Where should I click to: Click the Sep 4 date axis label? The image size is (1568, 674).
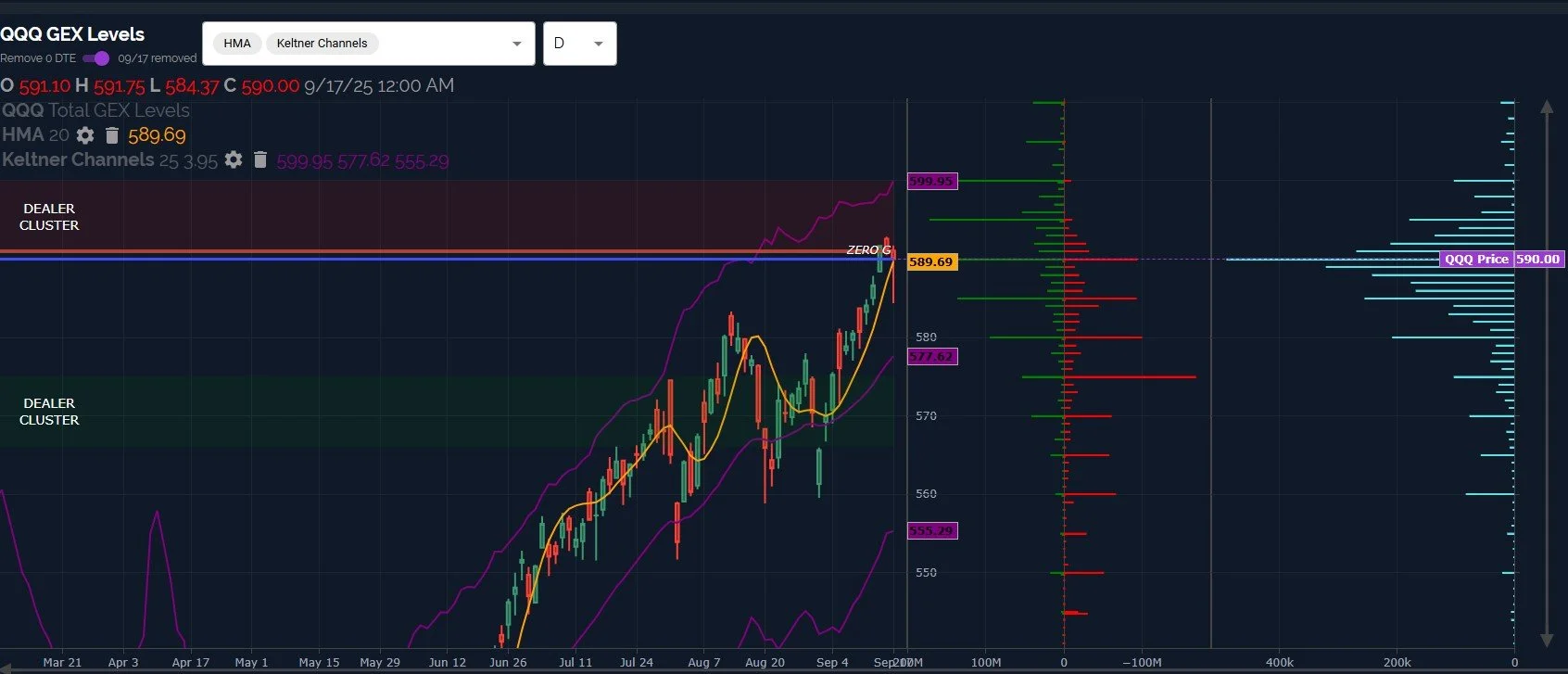click(832, 663)
